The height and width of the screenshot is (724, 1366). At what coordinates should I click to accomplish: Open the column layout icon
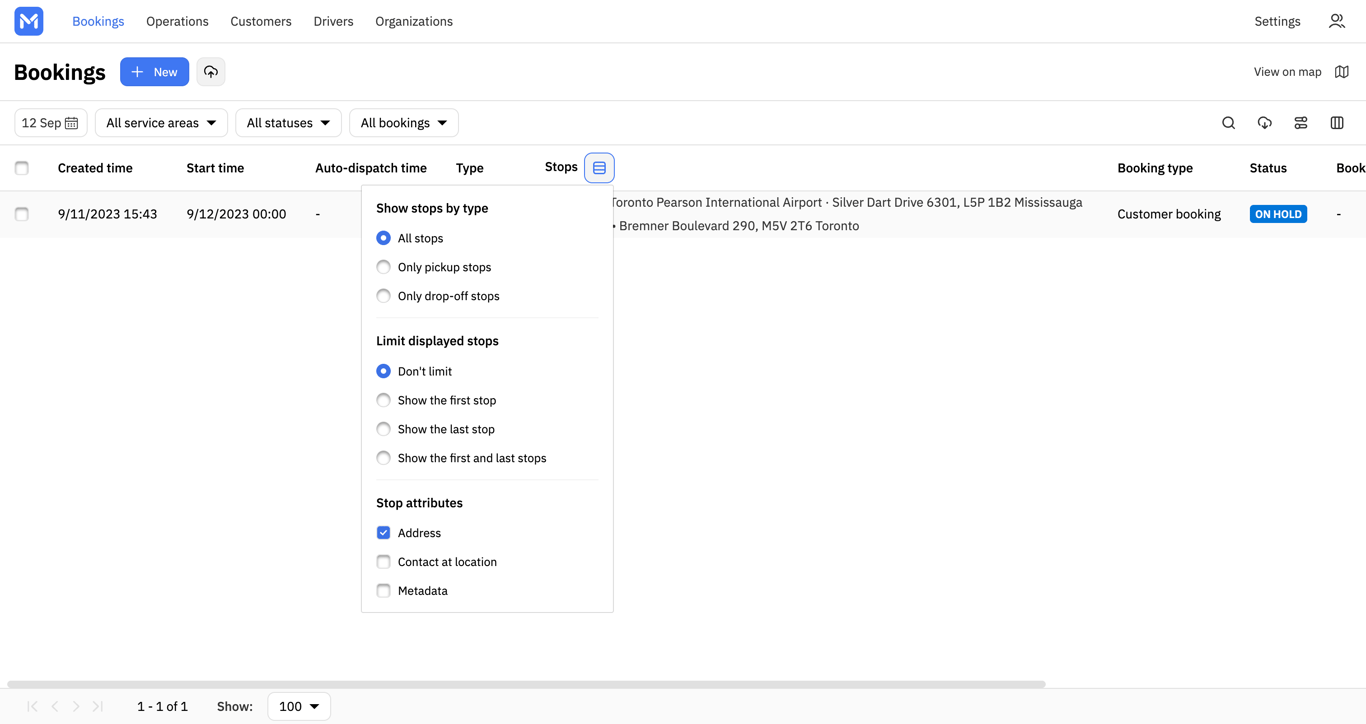pos(1337,123)
